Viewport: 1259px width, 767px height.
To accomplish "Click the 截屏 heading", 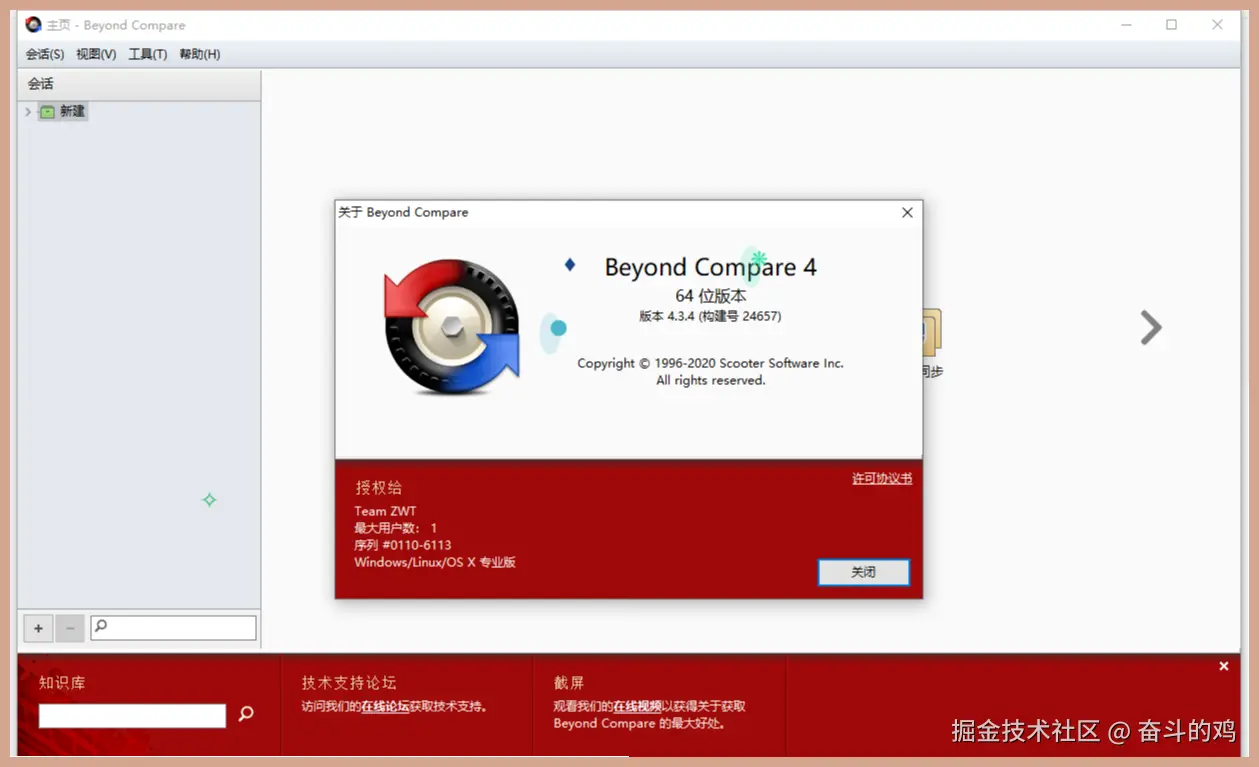I will click(569, 683).
